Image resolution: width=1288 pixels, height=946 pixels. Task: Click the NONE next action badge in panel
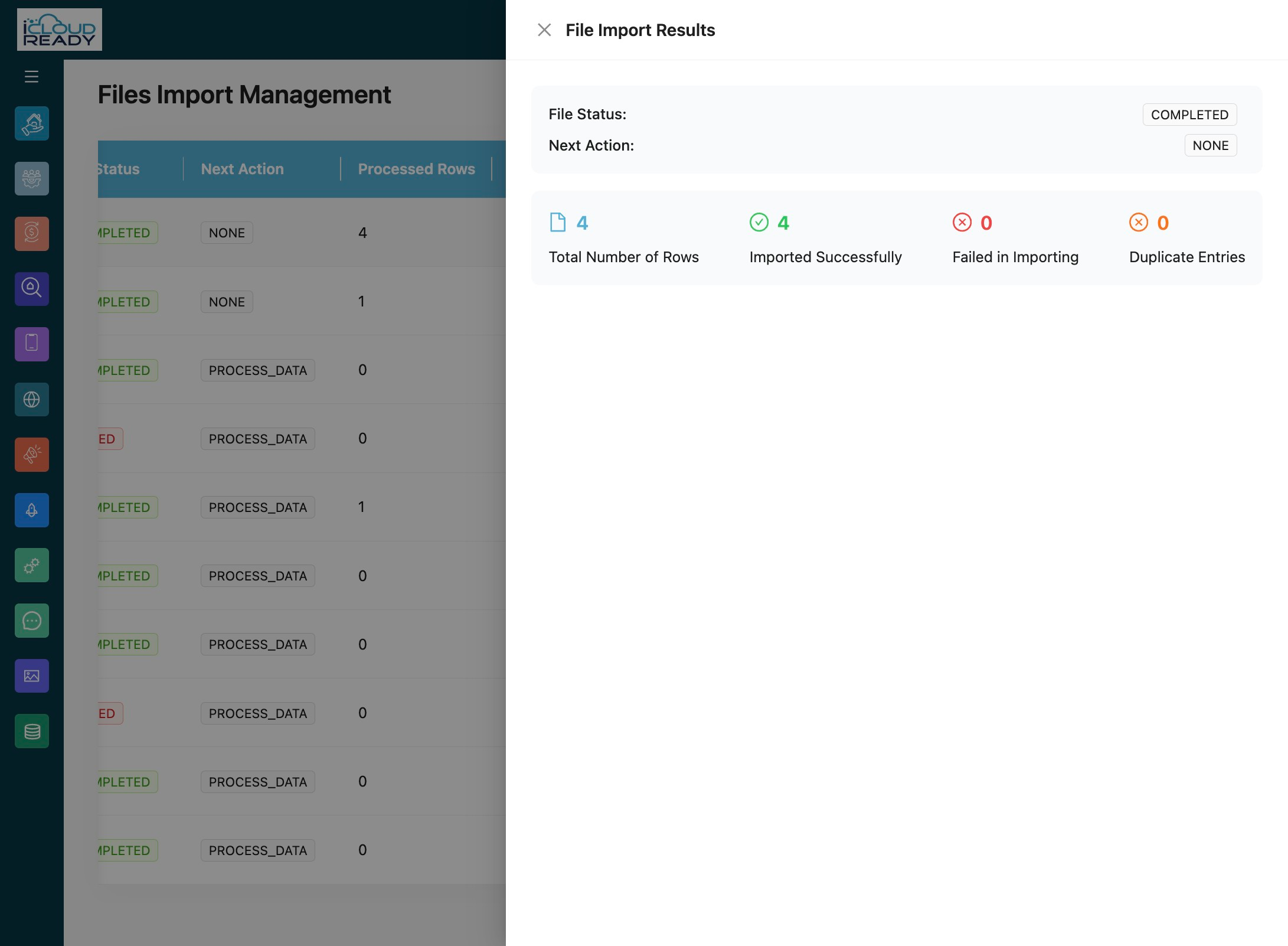click(x=1210, y=145)
